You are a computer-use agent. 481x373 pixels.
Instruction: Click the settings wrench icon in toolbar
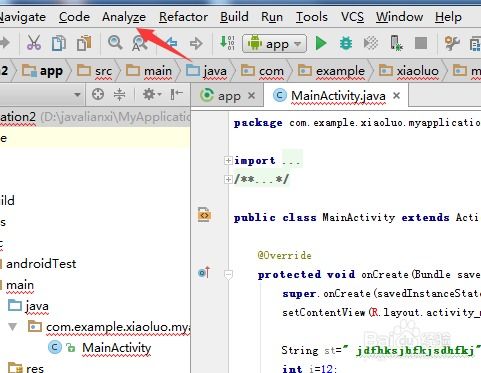[452, 43]
